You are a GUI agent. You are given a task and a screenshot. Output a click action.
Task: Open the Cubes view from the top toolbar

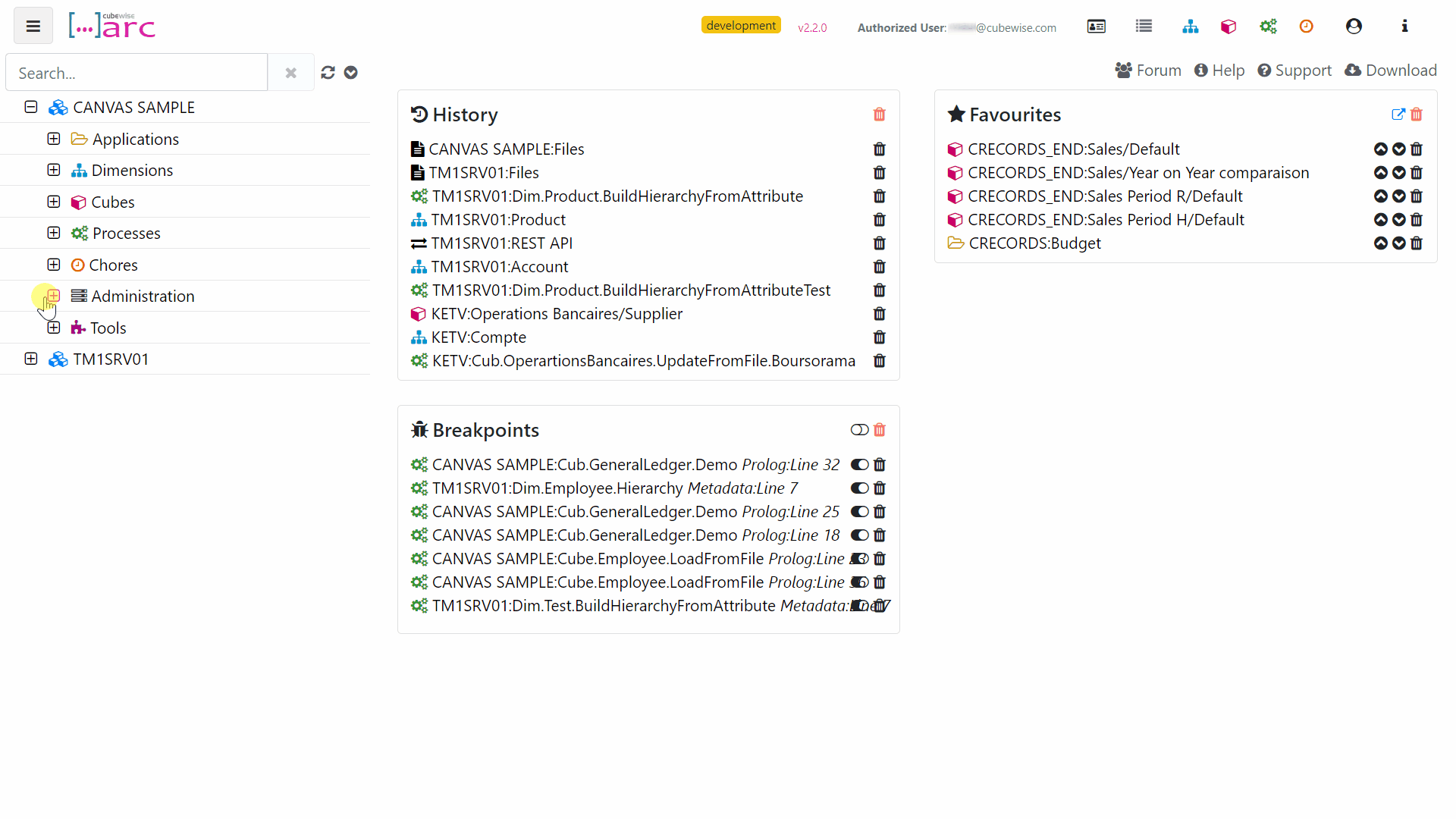click(1228, 27)
